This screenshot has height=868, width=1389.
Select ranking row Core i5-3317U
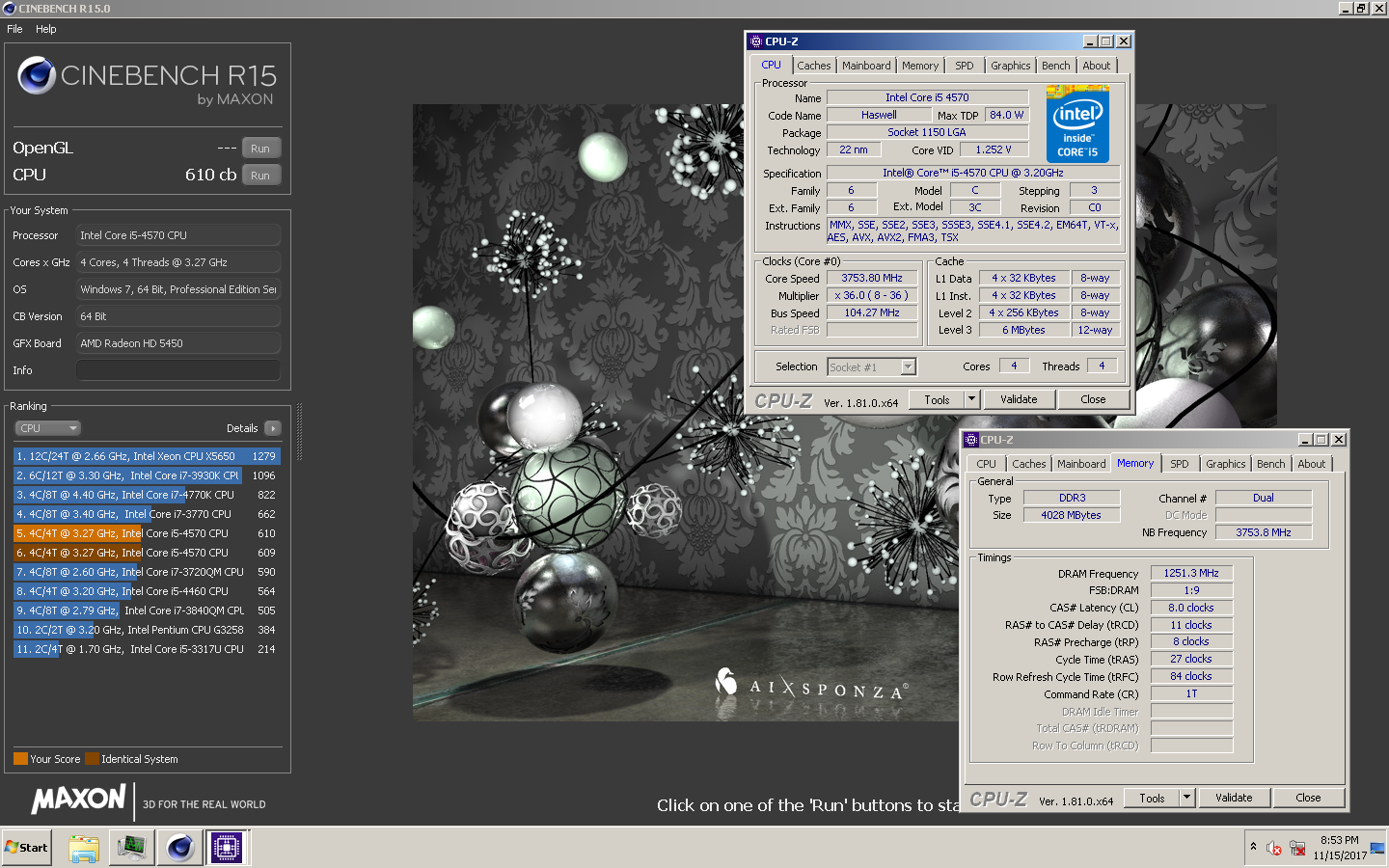pos(147,649)
